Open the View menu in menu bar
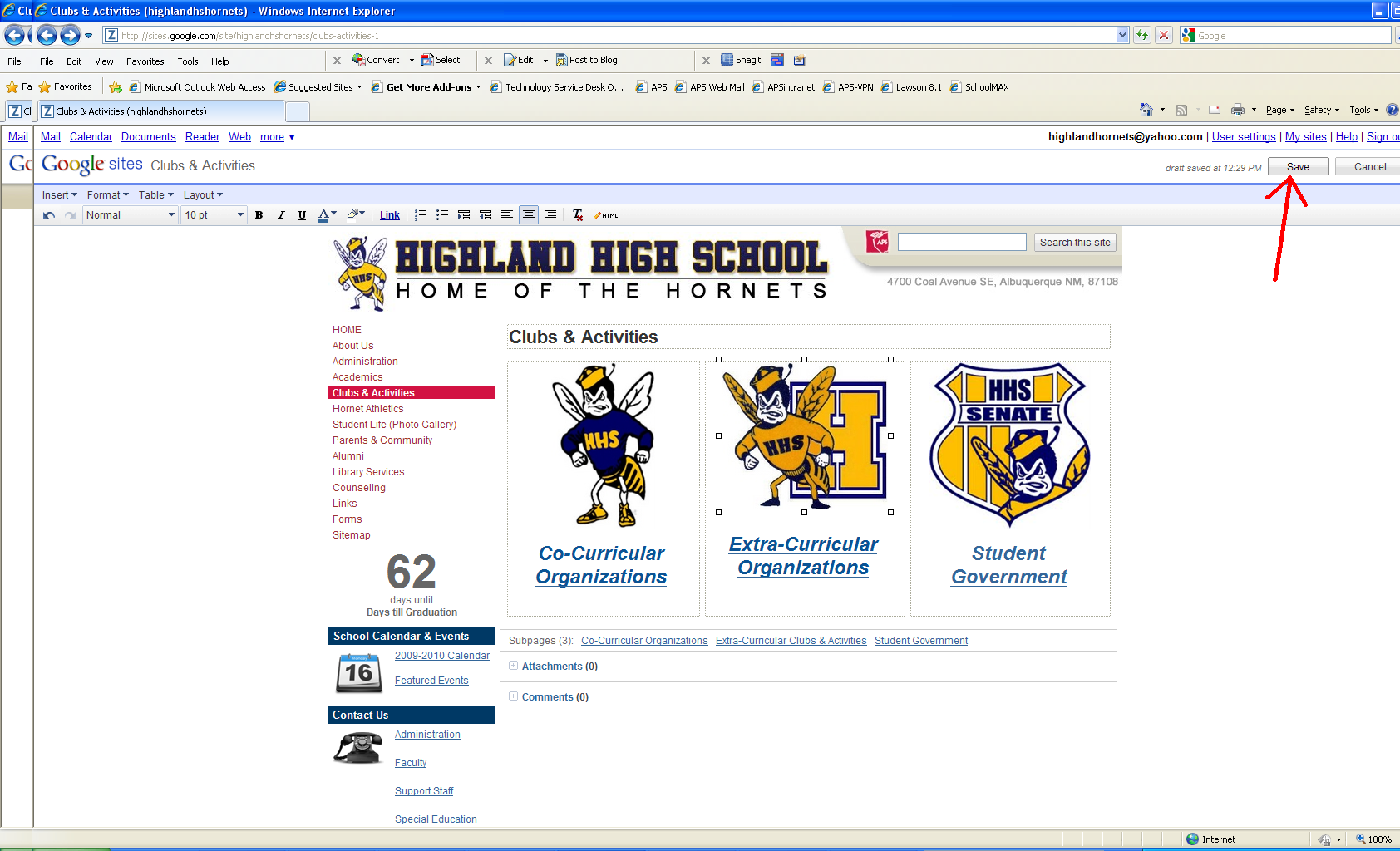1400x851 pixels. tap(104, 61)
